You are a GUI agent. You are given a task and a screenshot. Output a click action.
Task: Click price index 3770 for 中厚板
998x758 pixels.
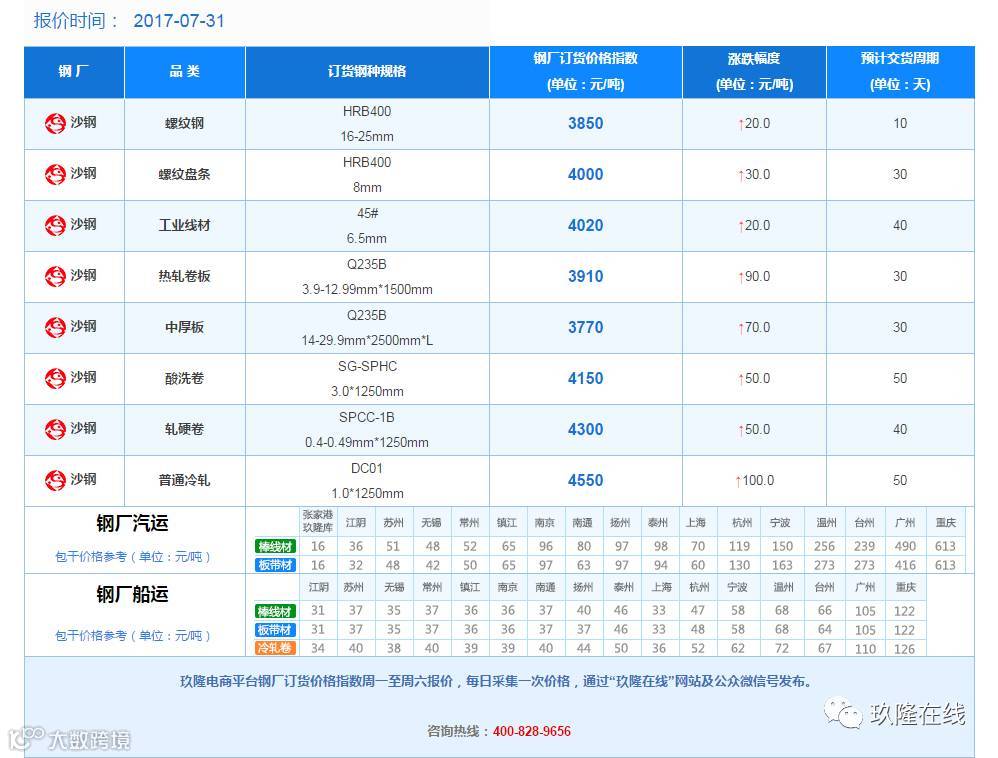click(x=586, y=327)
